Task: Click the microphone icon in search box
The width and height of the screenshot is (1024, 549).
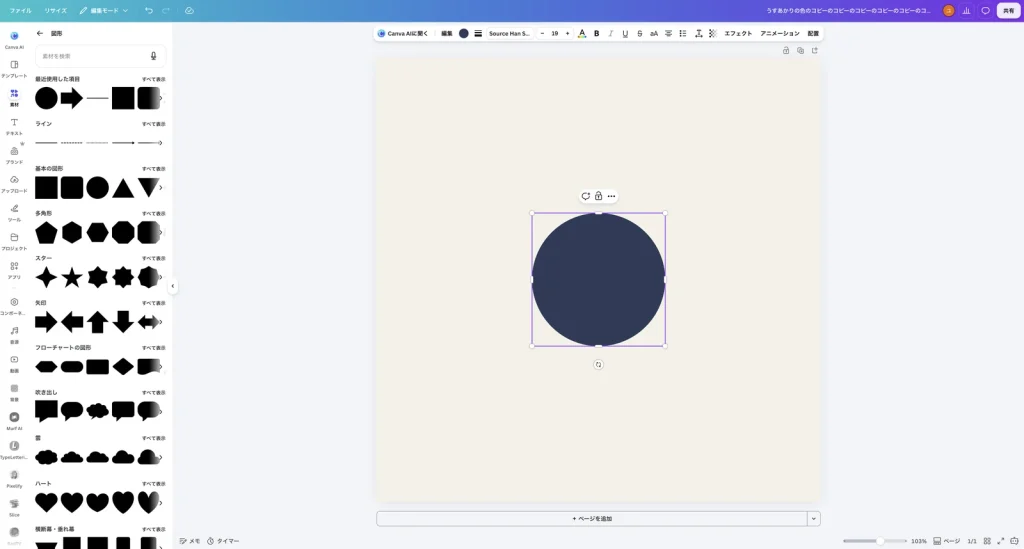Action: click(153, 56)
